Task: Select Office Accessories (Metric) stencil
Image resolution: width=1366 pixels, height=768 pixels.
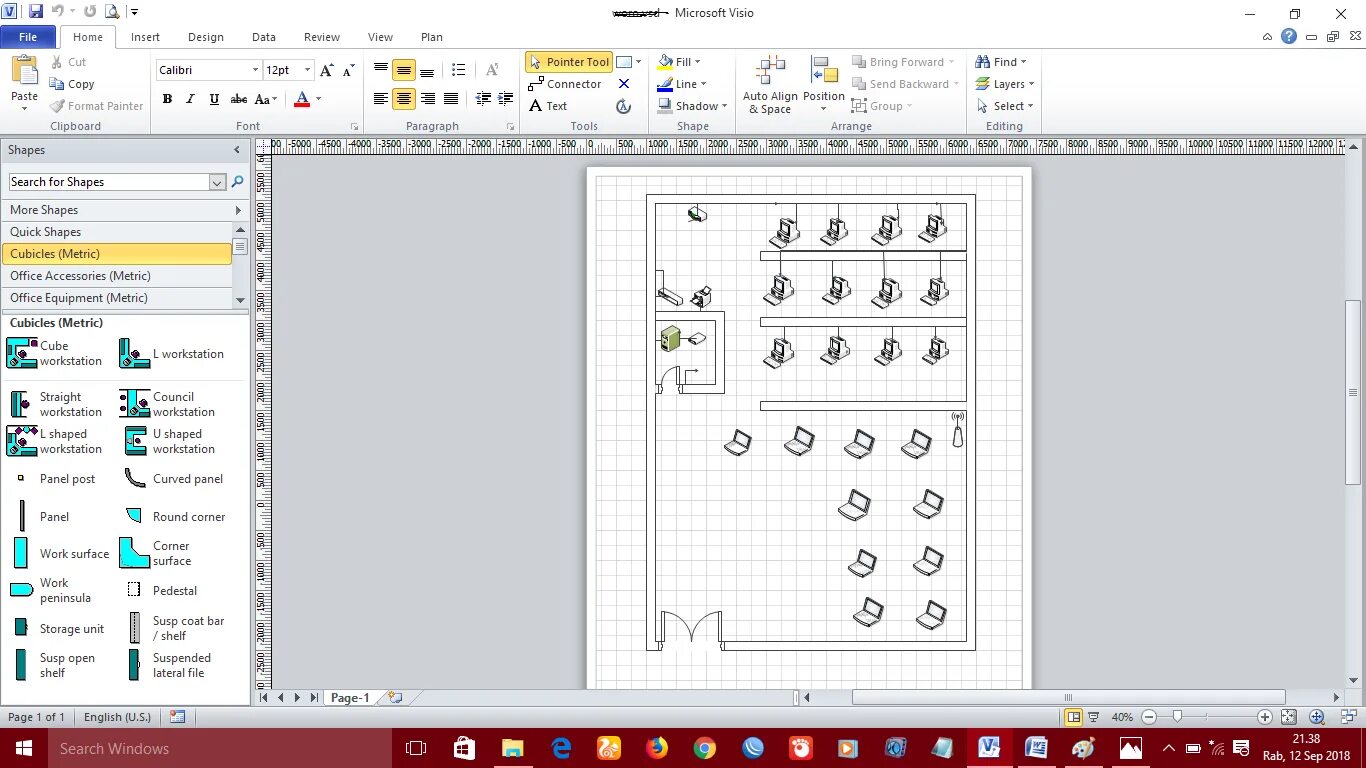Action: tap(117, 276)
